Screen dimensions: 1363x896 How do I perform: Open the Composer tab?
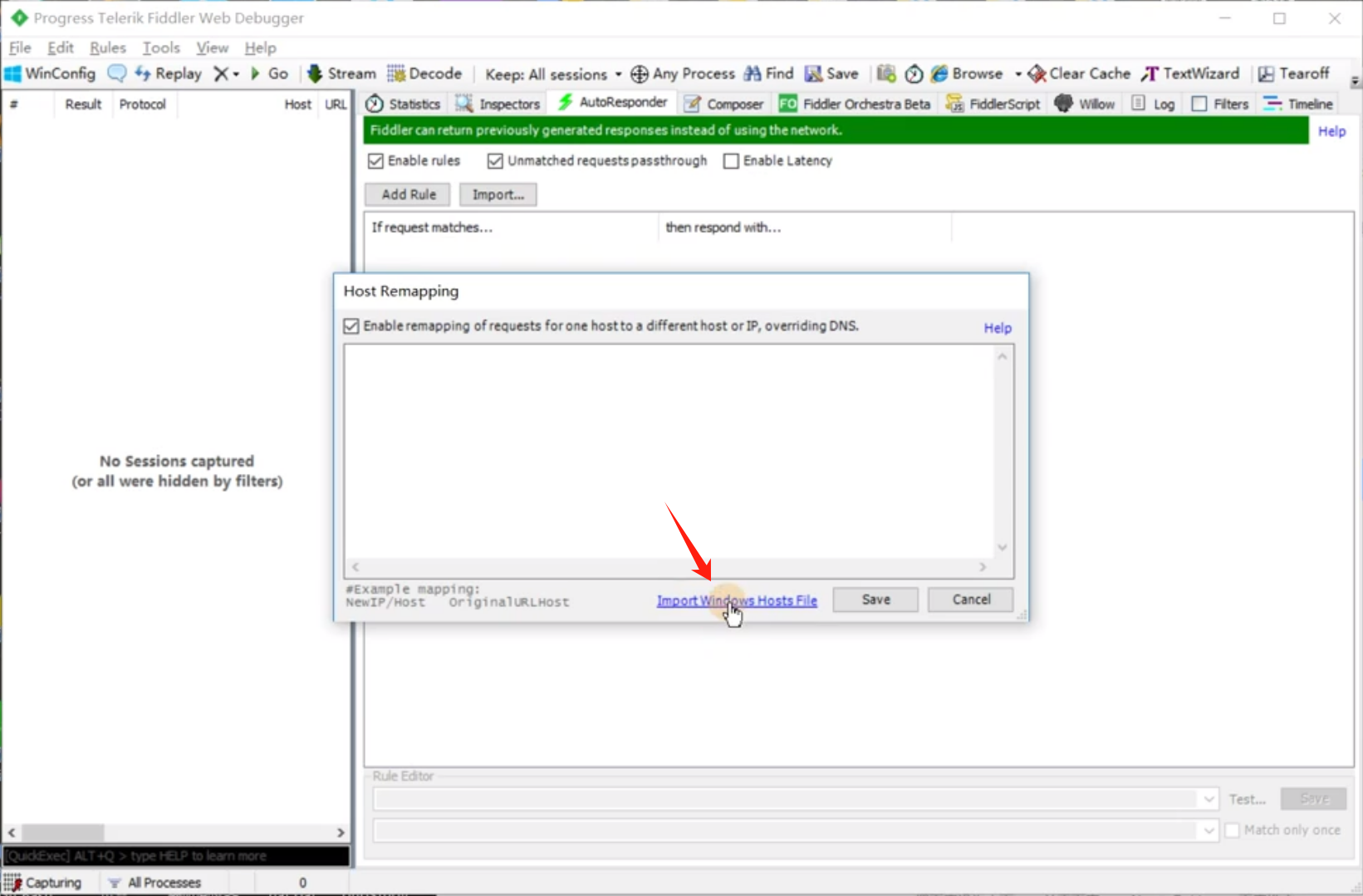click(x=723, y=104)
